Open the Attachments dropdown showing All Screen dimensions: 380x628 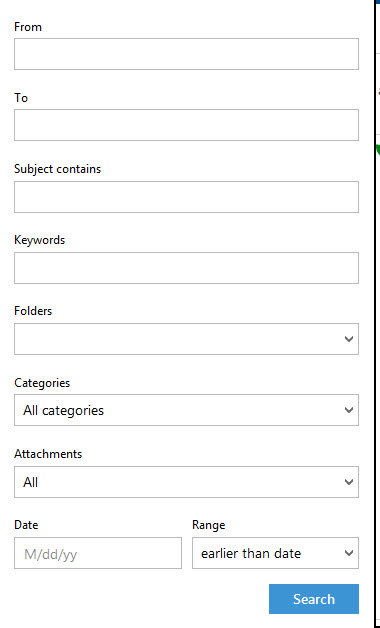pyautogui.click(x=186, y=482)
